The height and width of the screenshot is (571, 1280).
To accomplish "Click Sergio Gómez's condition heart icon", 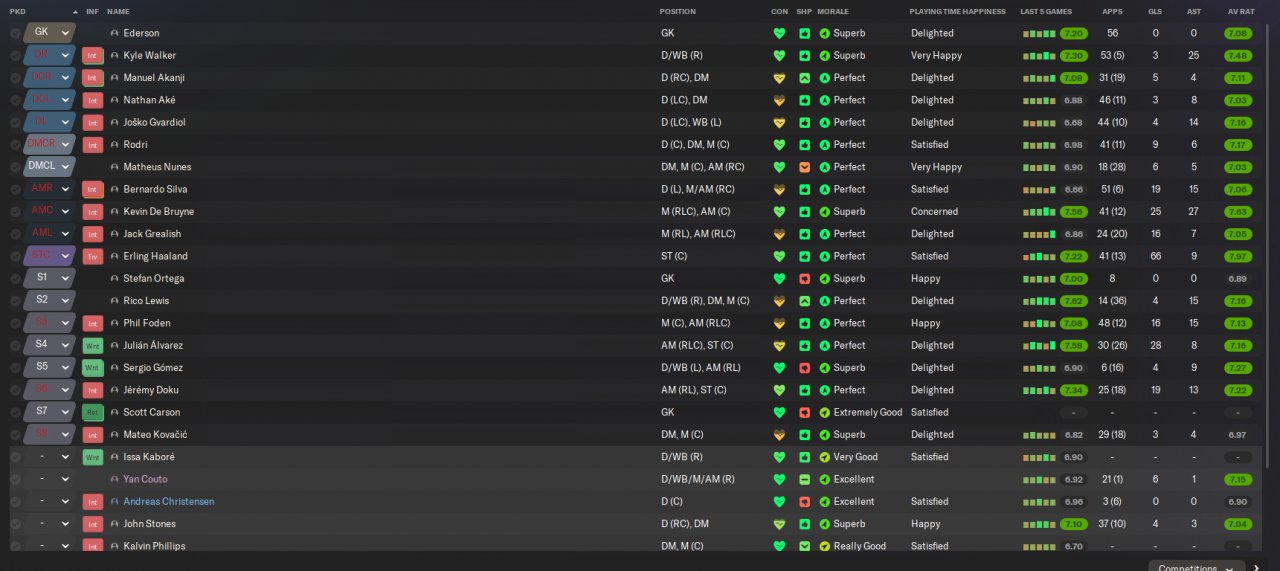I will [780, 368].
